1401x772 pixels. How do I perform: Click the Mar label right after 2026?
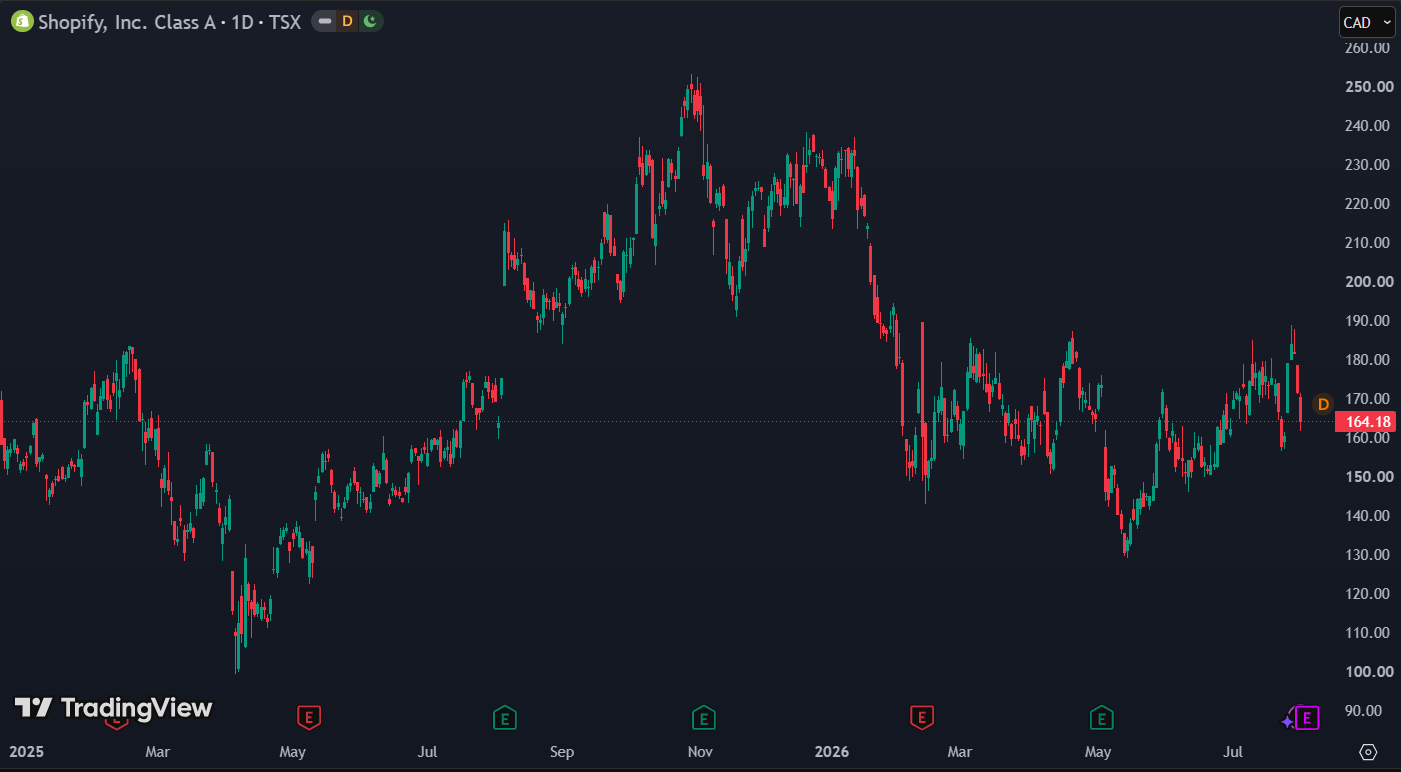(960, 751)
